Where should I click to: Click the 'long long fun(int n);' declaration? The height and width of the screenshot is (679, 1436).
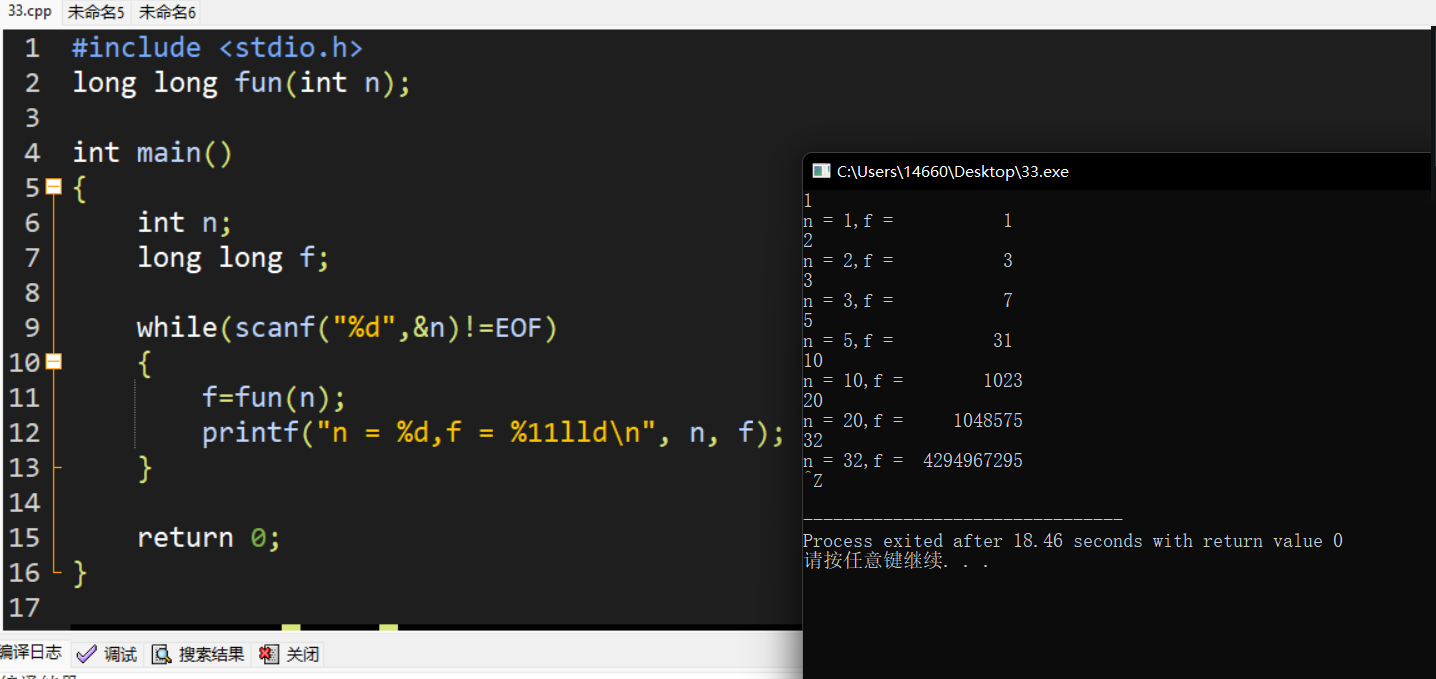coord(241,82)
